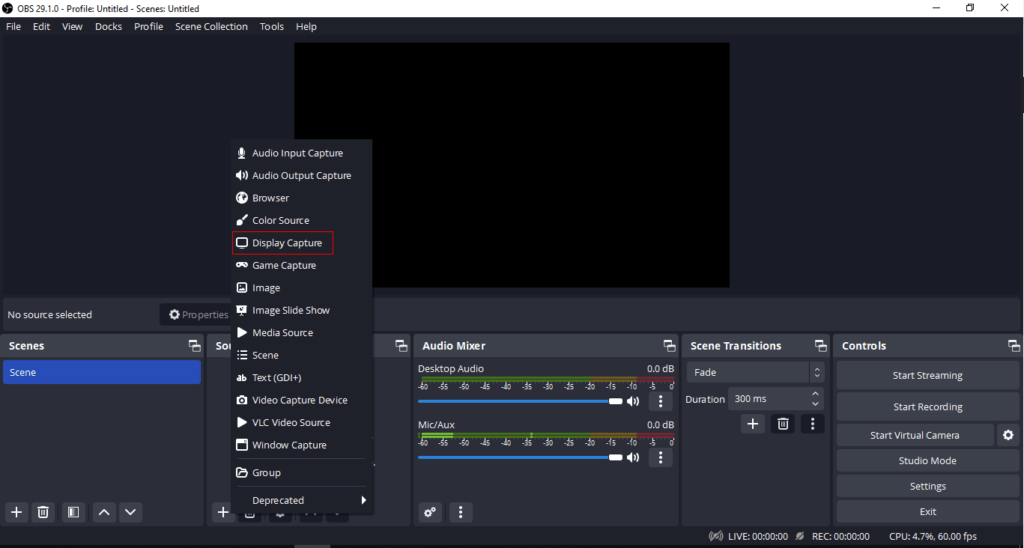This screenshot has height=548, width=1024.
Task: Undock the Scene Transitions panel with its float icon
Action: tap(821, 346)
